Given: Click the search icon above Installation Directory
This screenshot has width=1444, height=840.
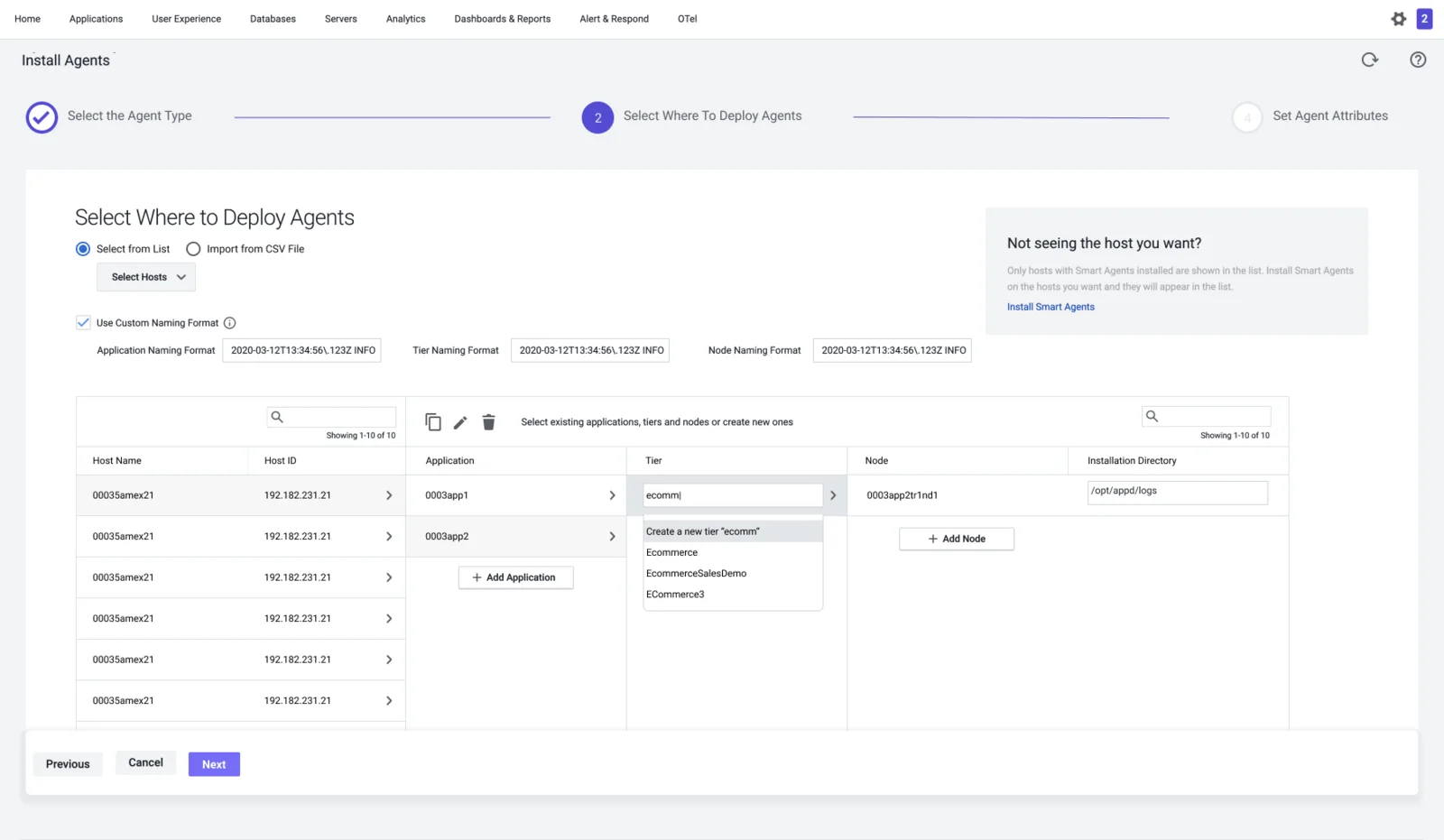Looking at the screenshot, I should click(1152, 416).
